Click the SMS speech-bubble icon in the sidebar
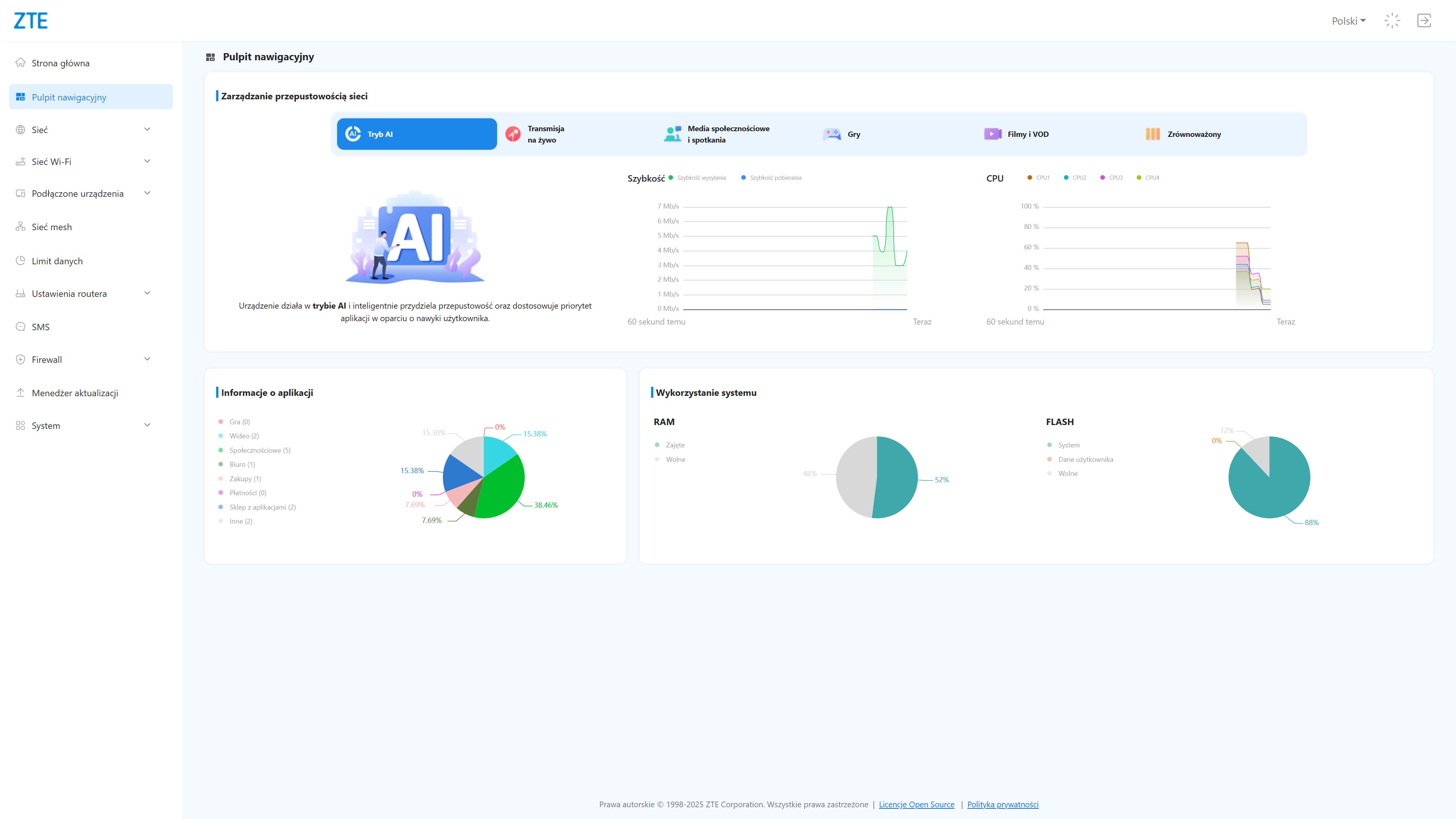Viewport: 1456px width, 819px height. [20, 327]
